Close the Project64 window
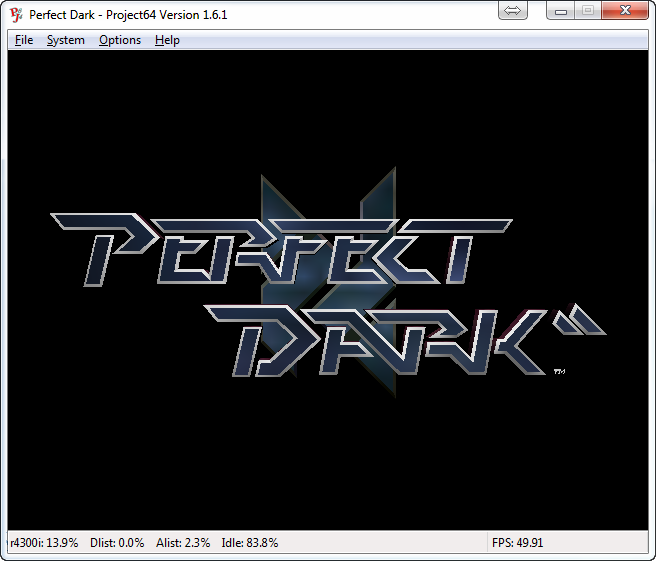656x561 pixels. (x=625, y=10)
